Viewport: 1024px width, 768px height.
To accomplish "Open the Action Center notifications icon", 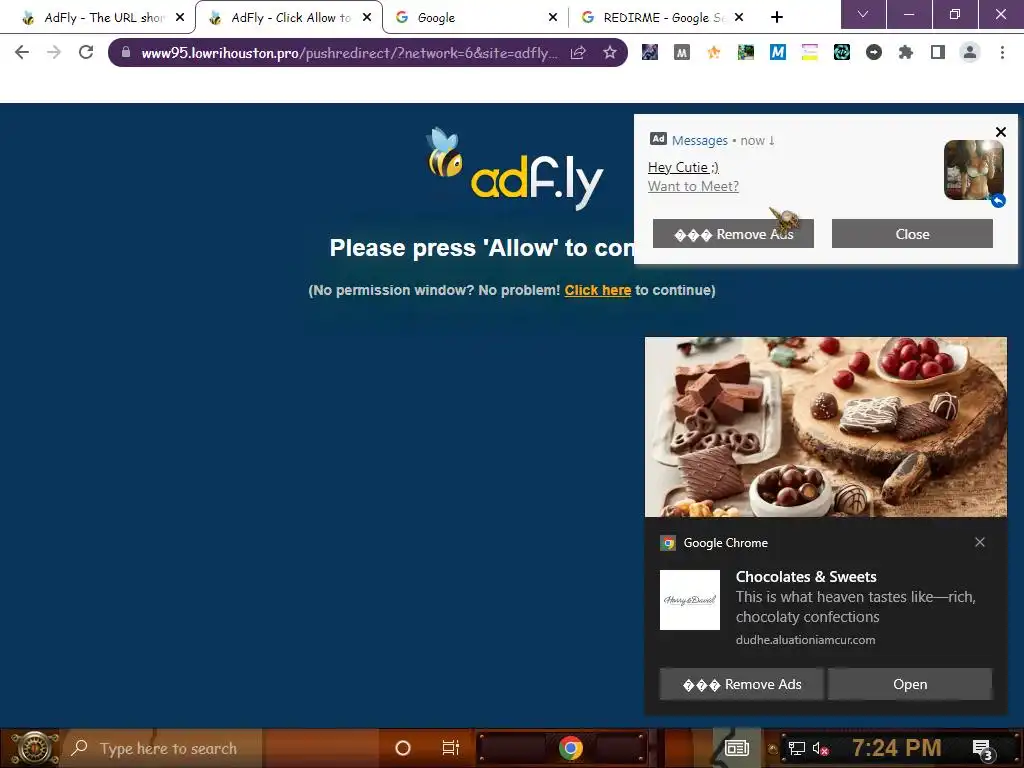I will tap(982, 749).
